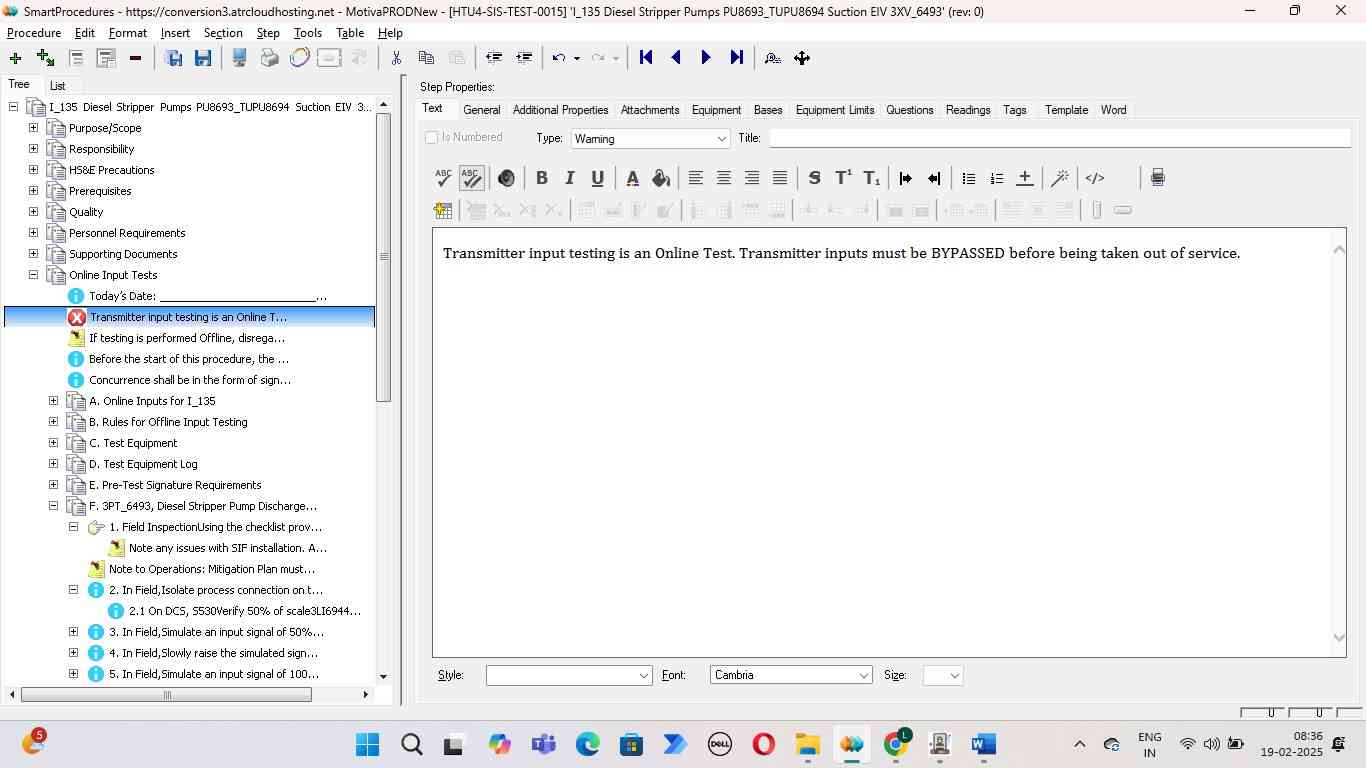Click the tree panel horizontal scrollbar
Image resolution: width=1366 pixels, height=768 pixels.
click(x=166, y=694)
